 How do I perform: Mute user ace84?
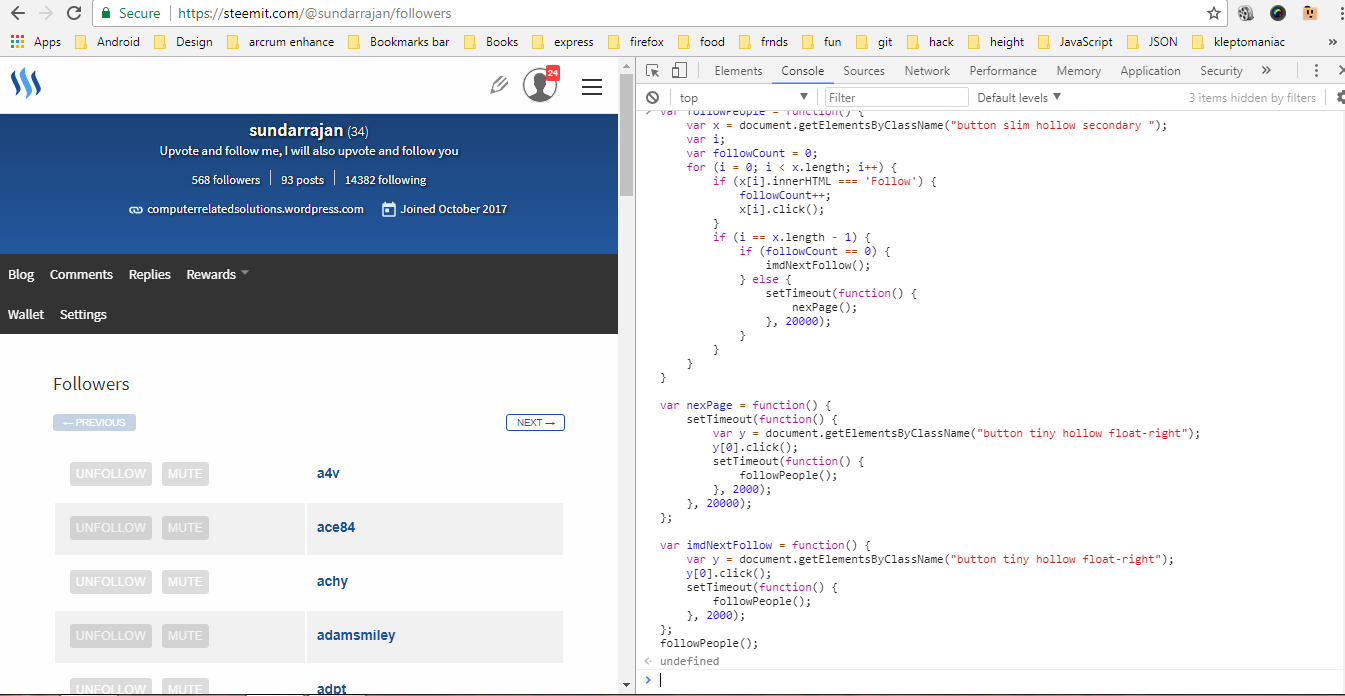click(185, 528)
